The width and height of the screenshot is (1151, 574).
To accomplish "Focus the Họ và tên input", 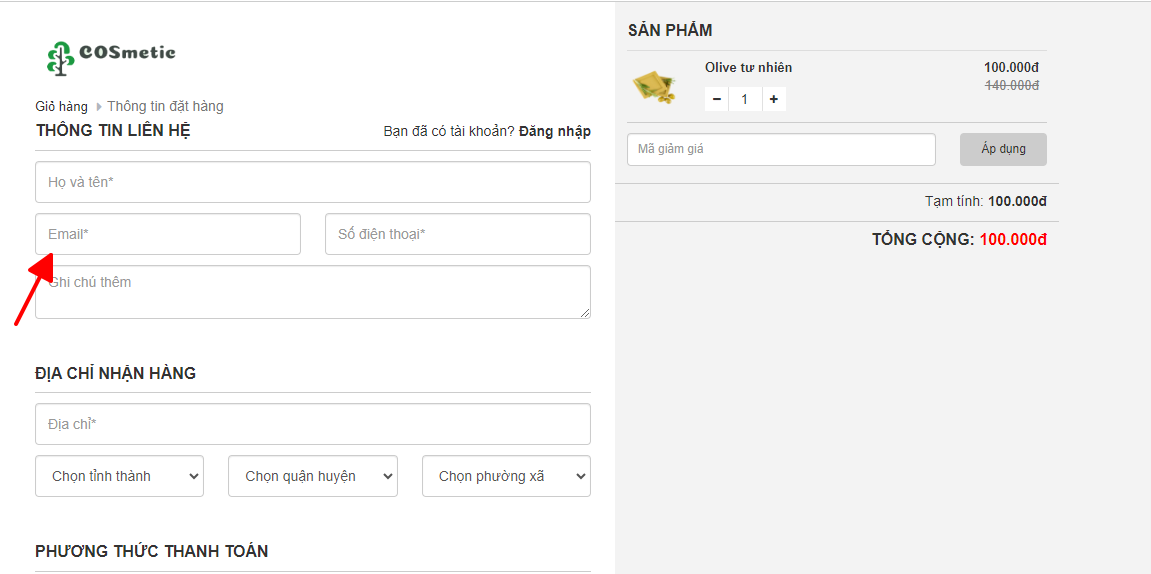I will point(312,182).
